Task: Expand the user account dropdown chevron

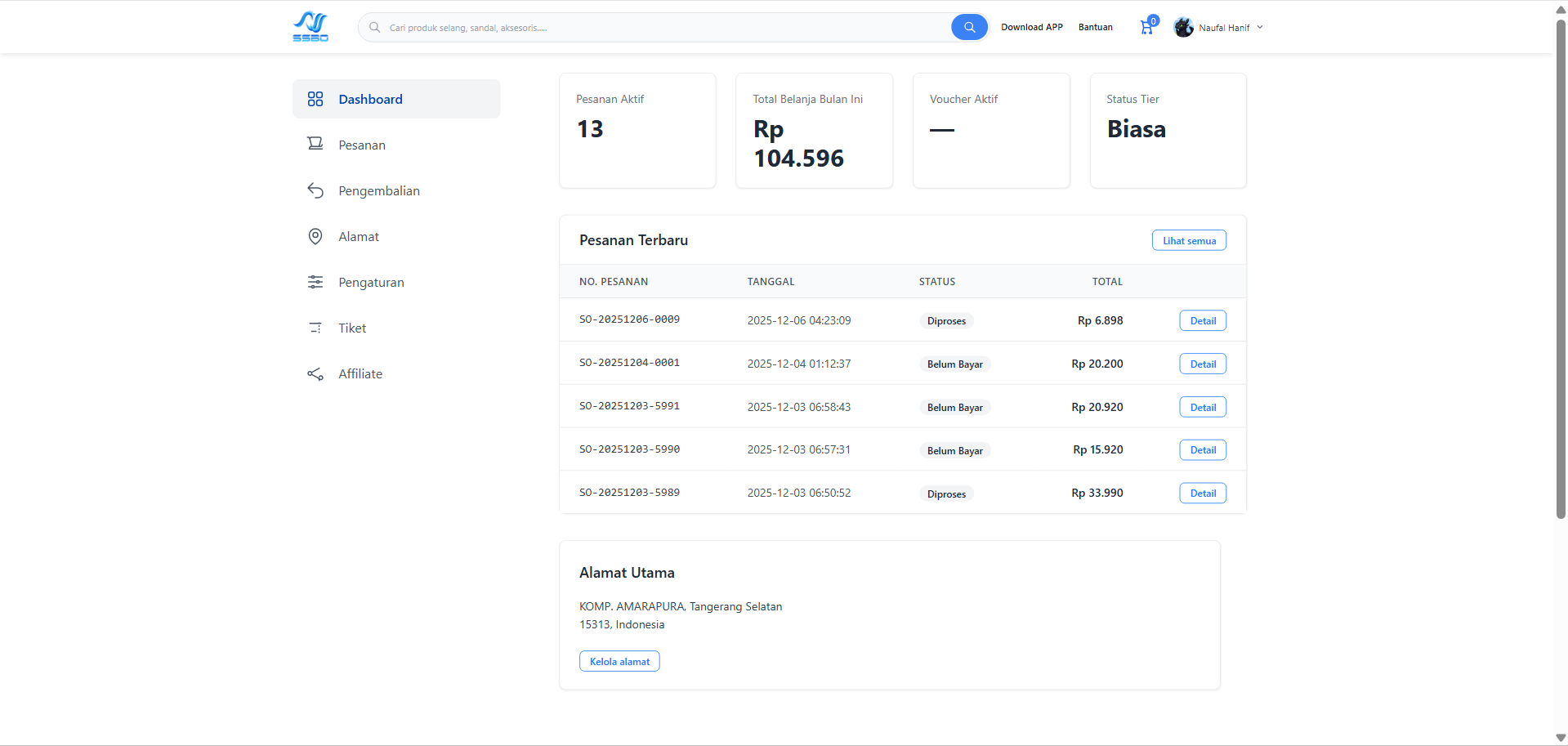Action: (x=1260, y=28)
